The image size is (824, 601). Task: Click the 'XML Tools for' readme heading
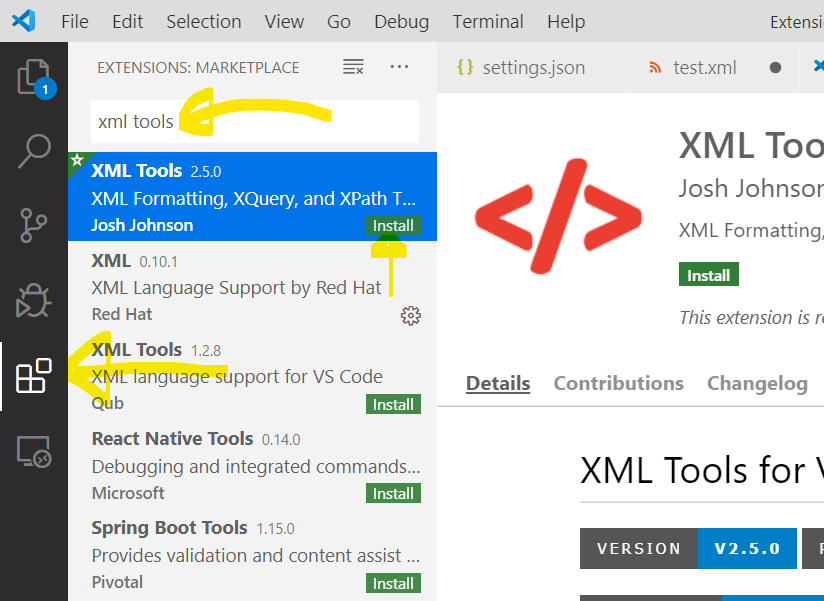[x=693, y=470]
